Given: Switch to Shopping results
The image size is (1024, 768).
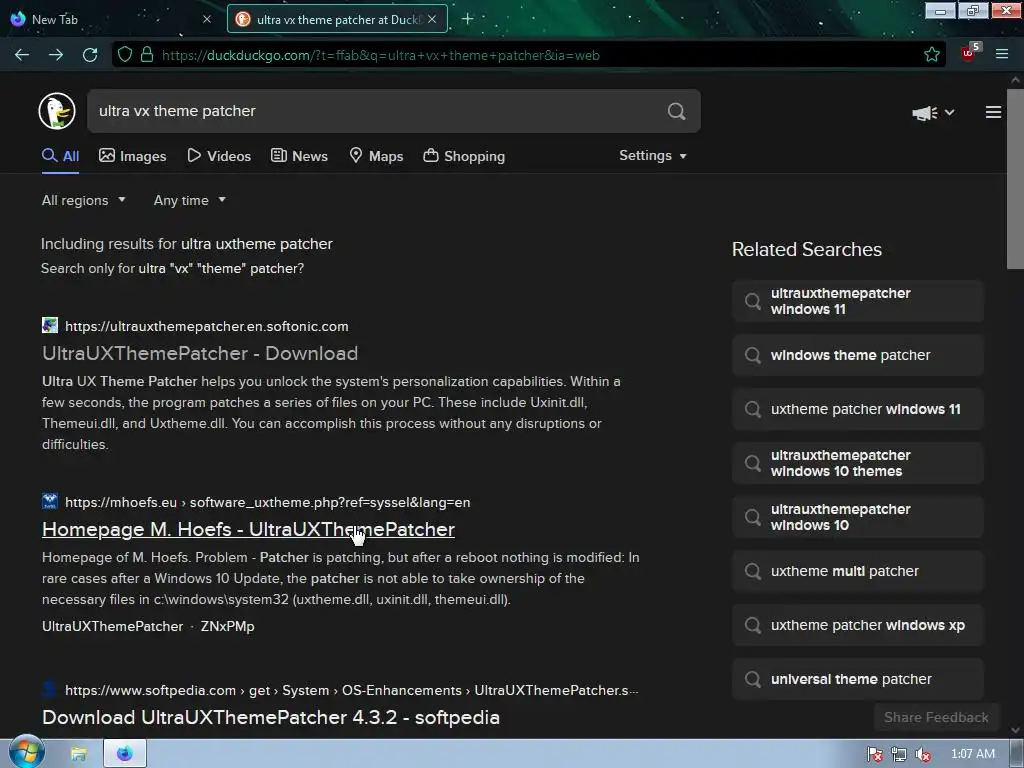Looking at the screenshot, I should pos(464,156).
